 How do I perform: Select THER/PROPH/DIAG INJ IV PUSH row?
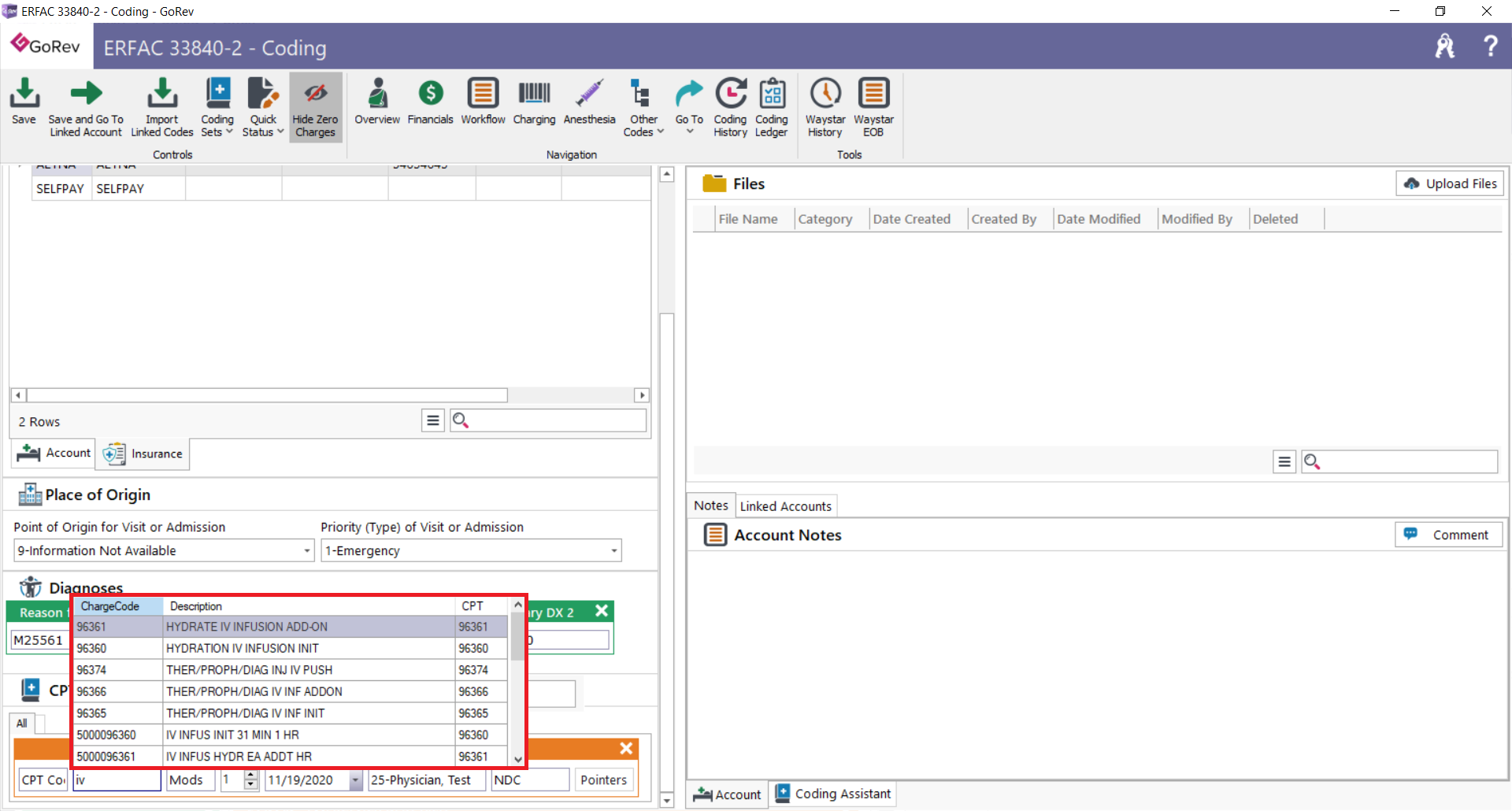[x=291, y=670]
